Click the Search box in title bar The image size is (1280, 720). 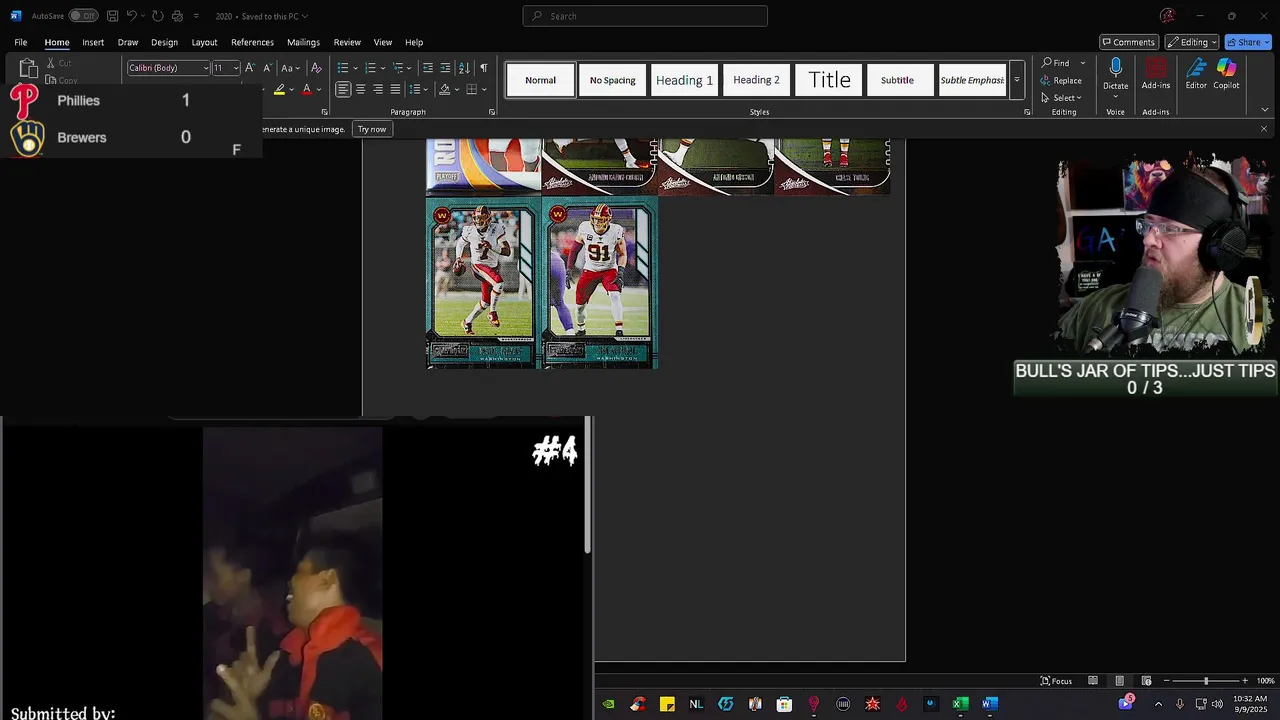click(x=645, y=16)
